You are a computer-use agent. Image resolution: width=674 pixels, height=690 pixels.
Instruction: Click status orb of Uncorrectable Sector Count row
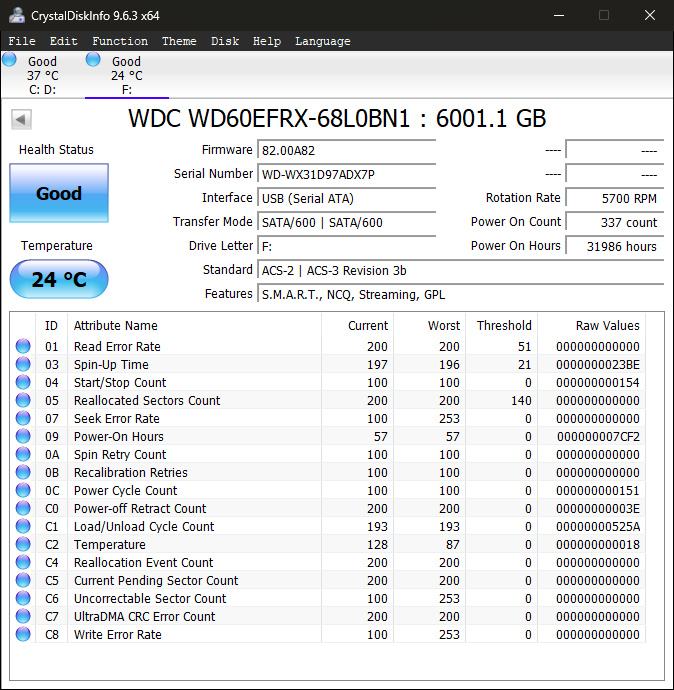tap(23, 598)
